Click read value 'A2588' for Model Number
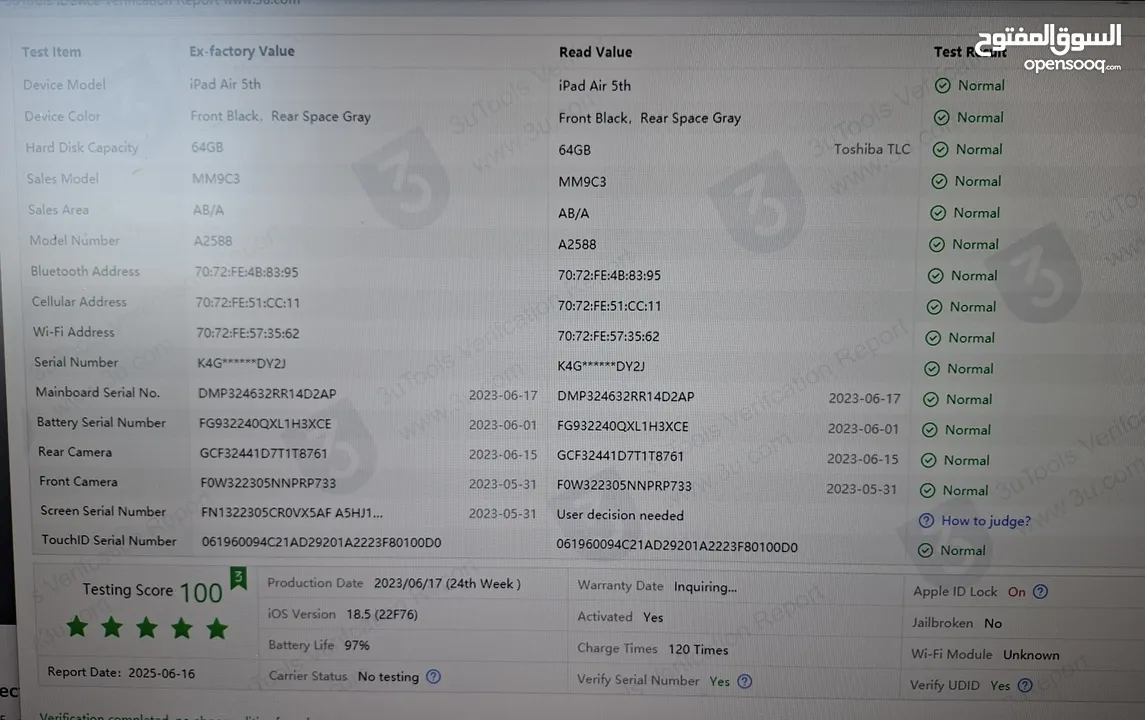The height and width of the screenshot is (720, 1145). point(577,245)
